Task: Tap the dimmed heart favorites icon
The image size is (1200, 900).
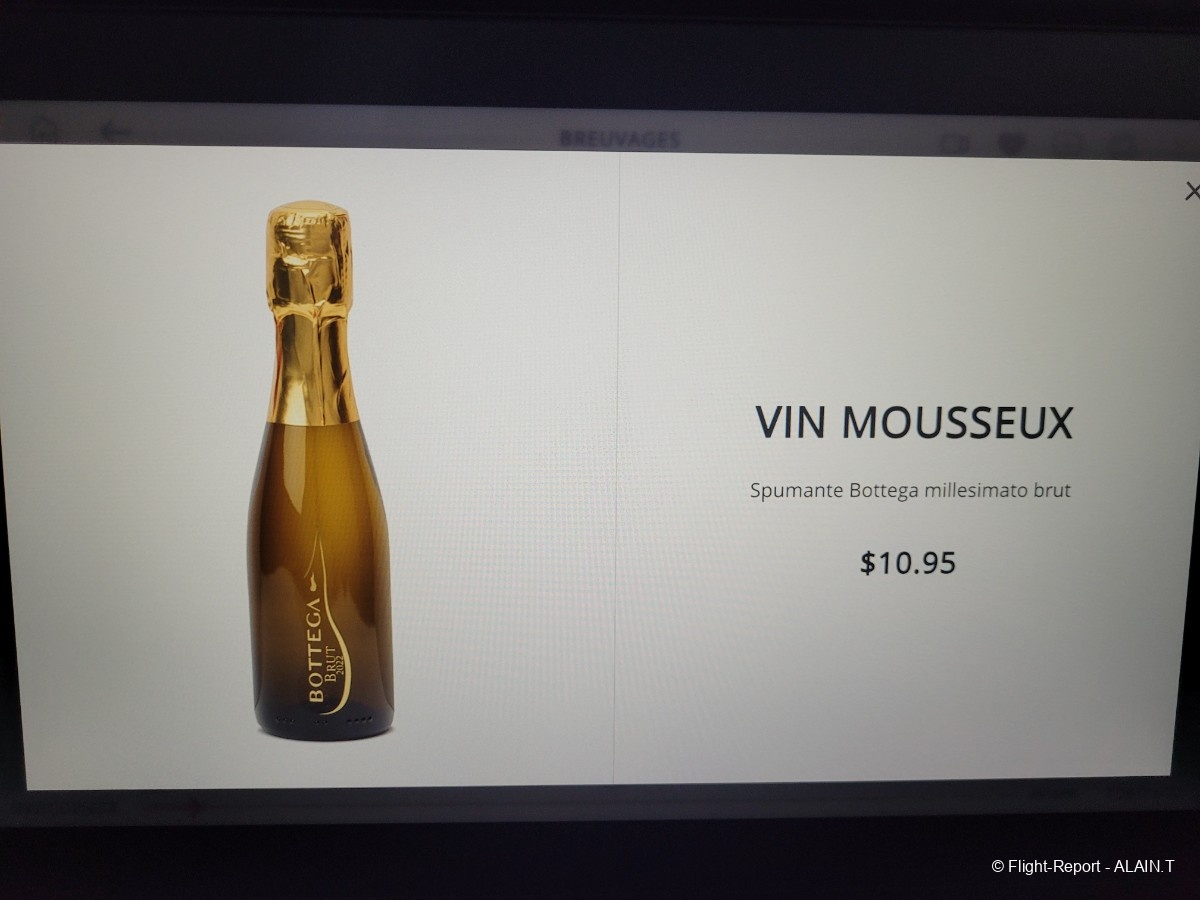Action: 1011,144
